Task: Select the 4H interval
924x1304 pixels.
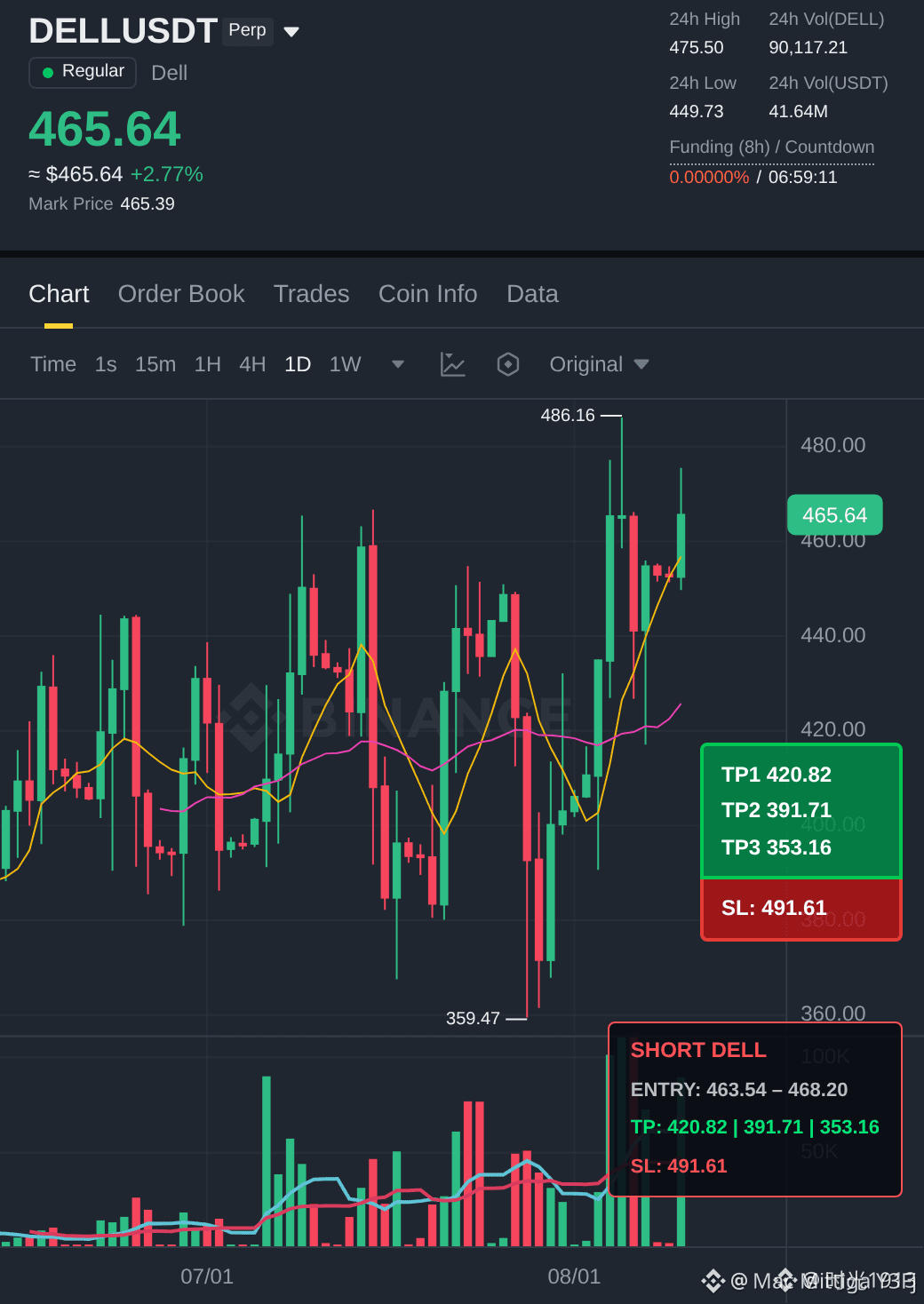Action: click(x=252, y=364)
